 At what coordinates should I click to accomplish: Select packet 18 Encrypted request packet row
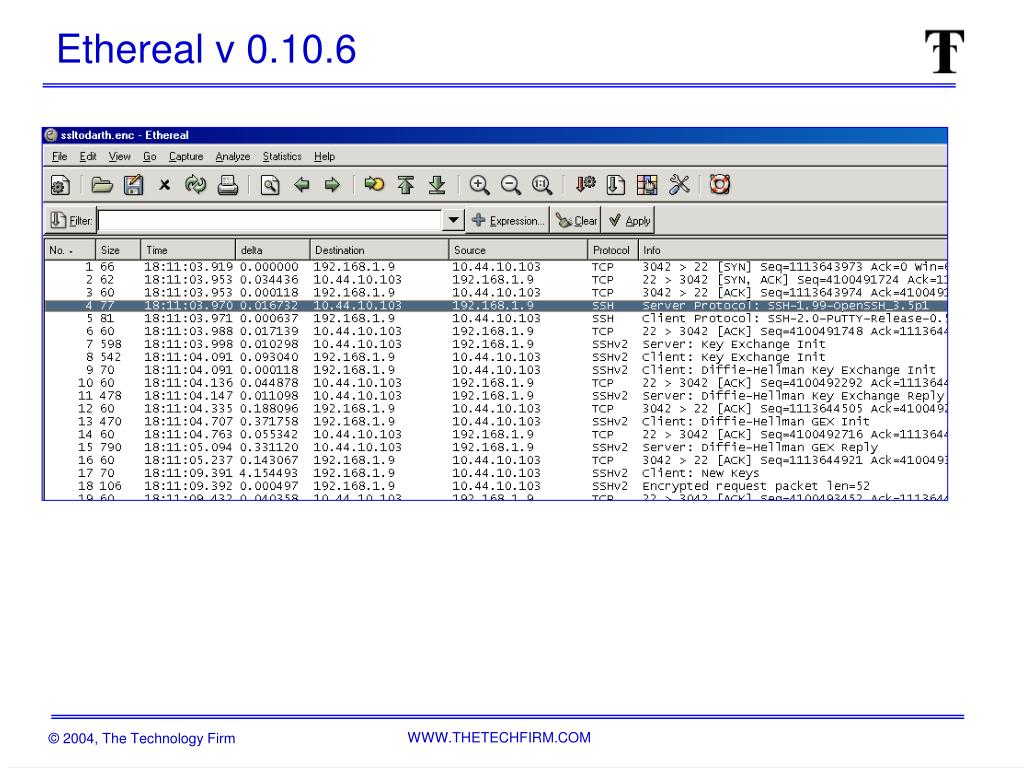click(496, 486)
